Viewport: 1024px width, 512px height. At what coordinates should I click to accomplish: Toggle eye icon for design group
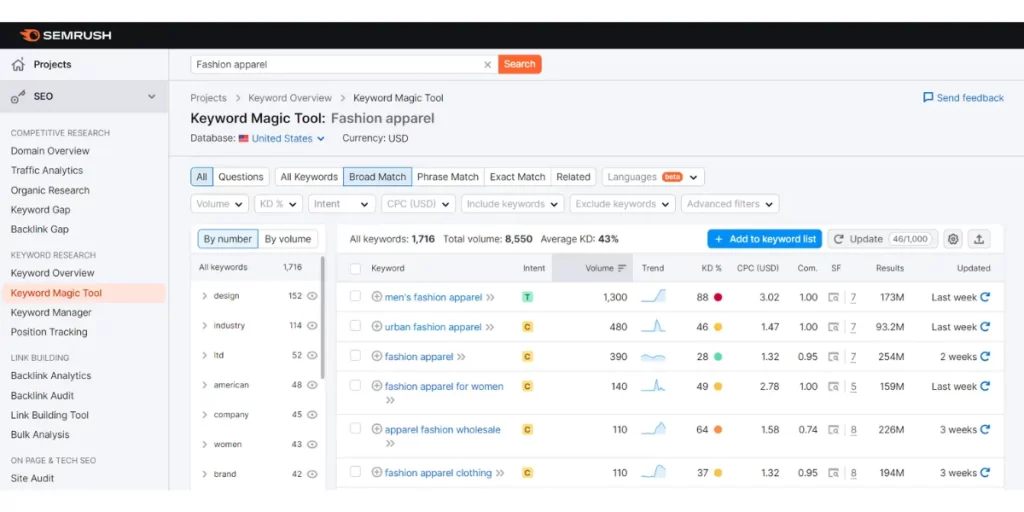(x=312, y=296)
